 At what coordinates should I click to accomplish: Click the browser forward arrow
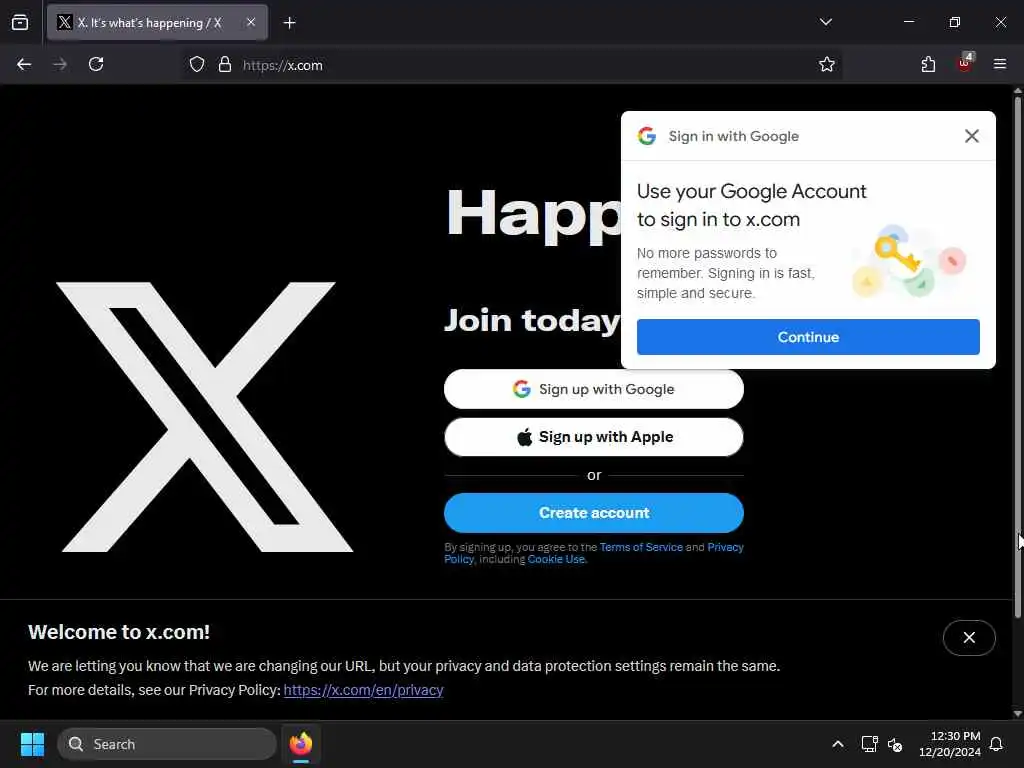pyautogui.click(x=60, y=65)
